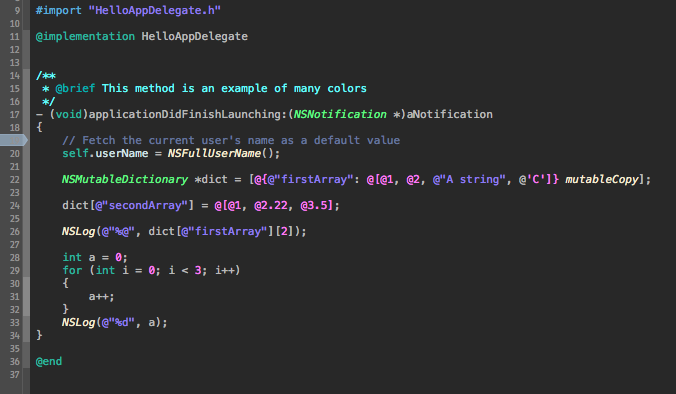Click the a++; statement
Screen dimensions: 676x394
click(x=101, y=297)
